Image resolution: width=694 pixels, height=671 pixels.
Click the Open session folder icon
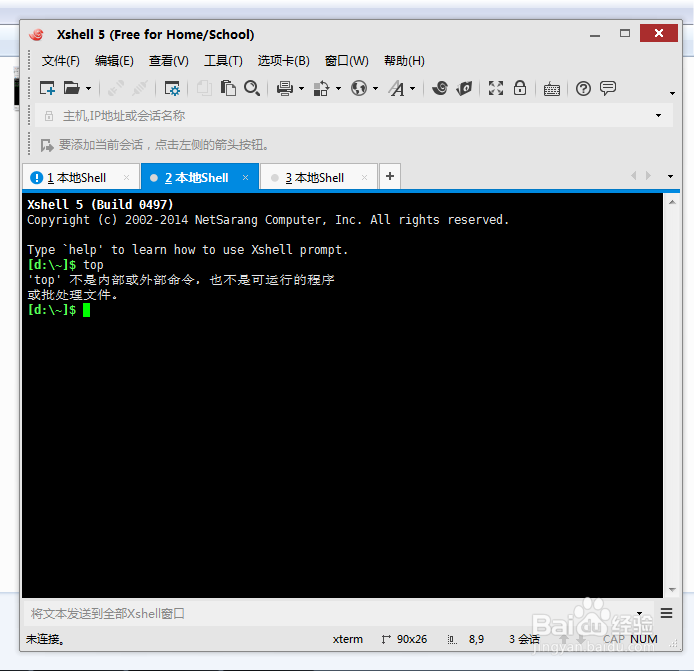71,88
